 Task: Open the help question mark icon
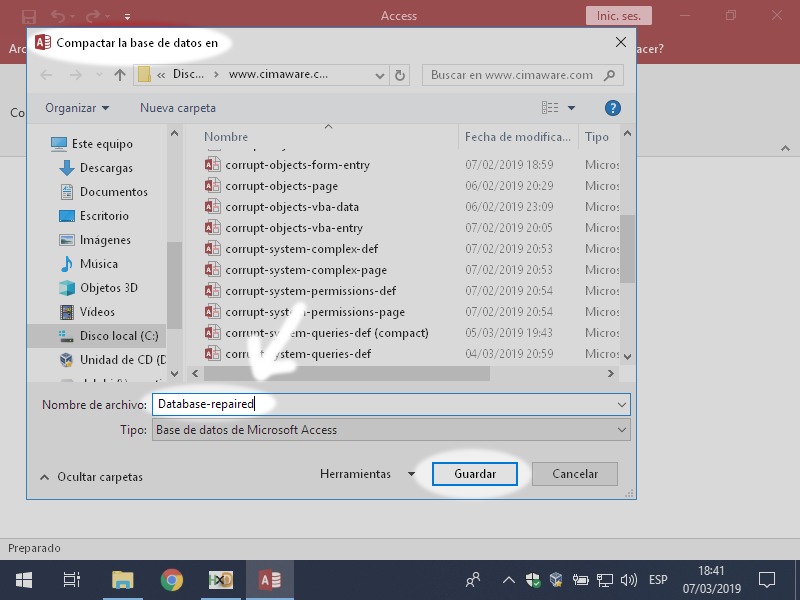pos(613,108)
